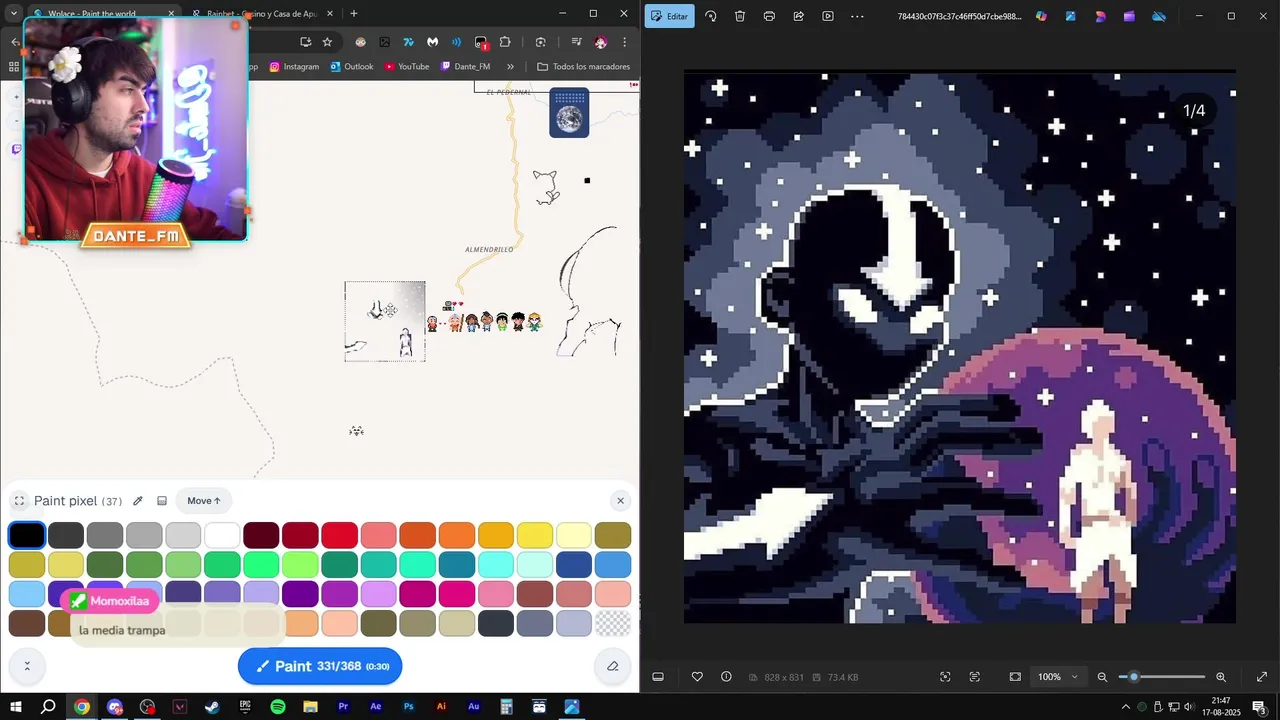This screenshot has width=1280, height=720.
Task: Collapse the color palette panel
Action: [27, 666]
